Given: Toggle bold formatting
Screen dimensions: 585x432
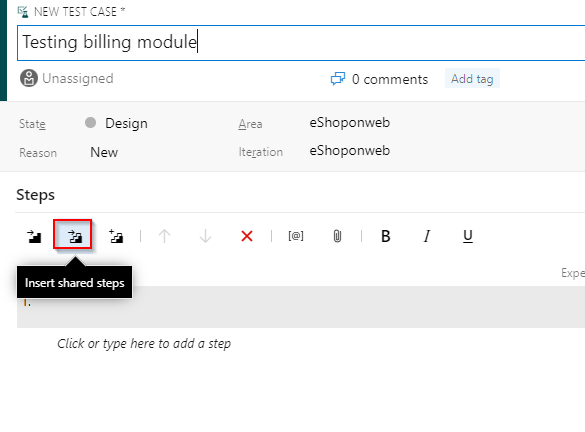Looking at the screenshot, I should click(x=386, y=236).
